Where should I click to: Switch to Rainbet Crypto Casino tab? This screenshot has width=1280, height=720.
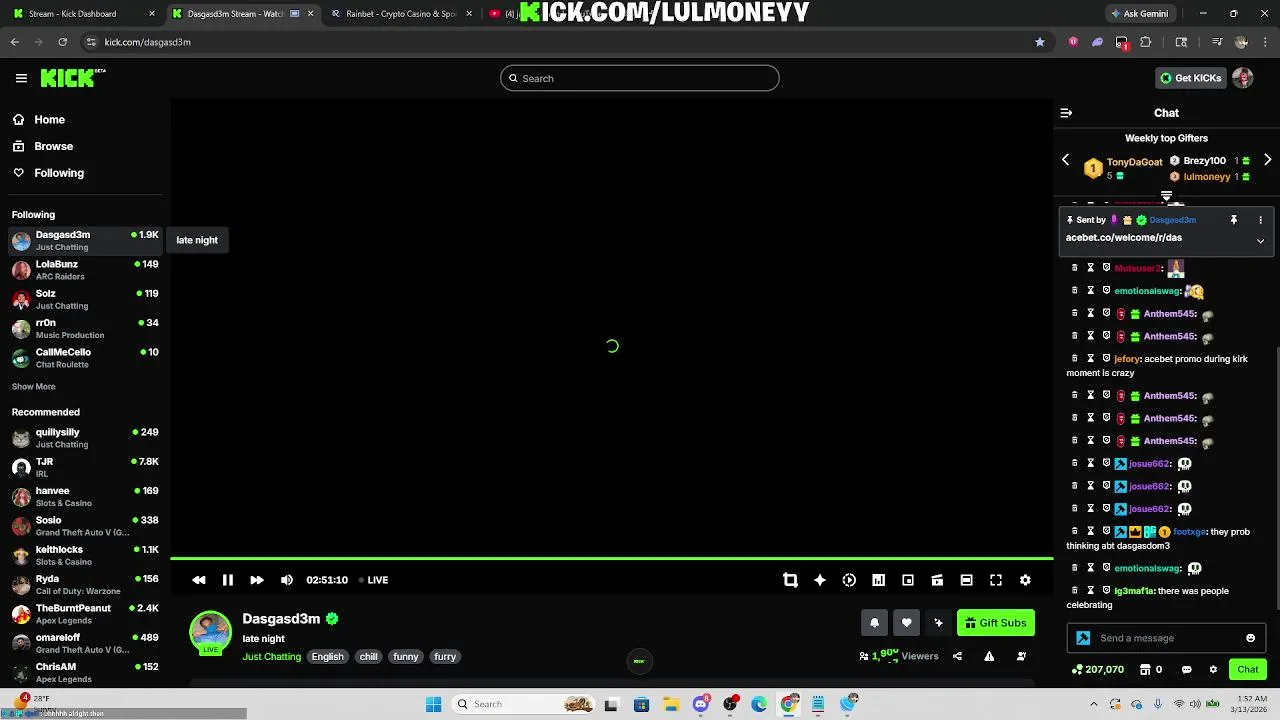[398, 14]
